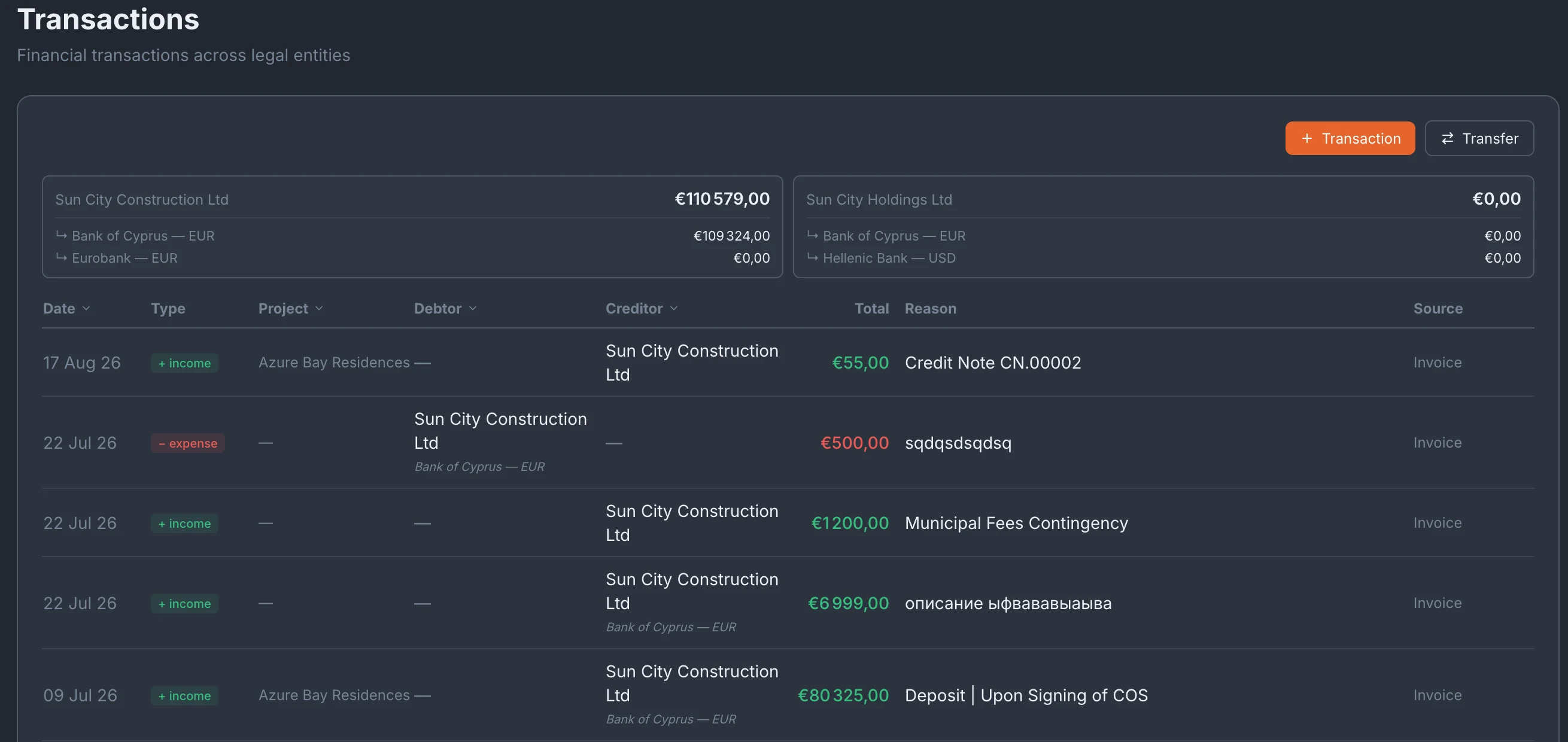This screenshot has height=742, width=1568.
Task: Click the €6 999,00 income amount
Action: click(848, 603)
